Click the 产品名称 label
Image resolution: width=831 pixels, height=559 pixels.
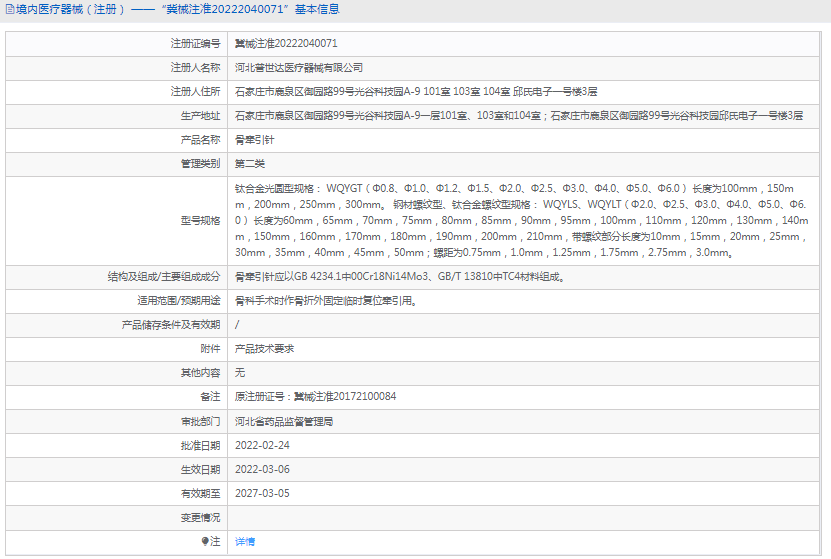click(200, 140)
